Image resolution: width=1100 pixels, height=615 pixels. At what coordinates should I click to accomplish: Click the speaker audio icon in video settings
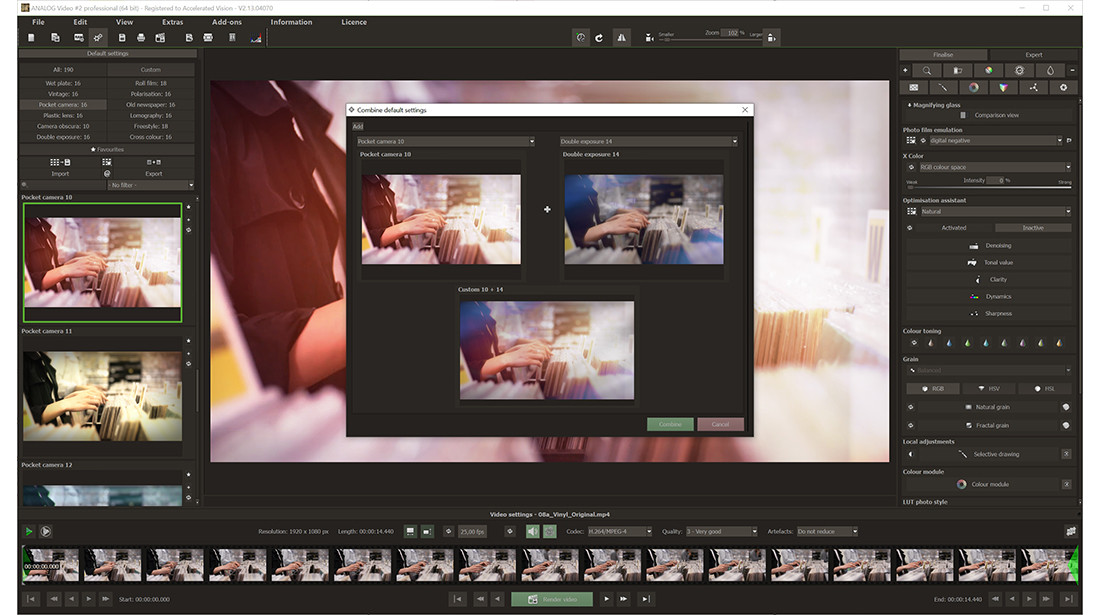(532, 531)
